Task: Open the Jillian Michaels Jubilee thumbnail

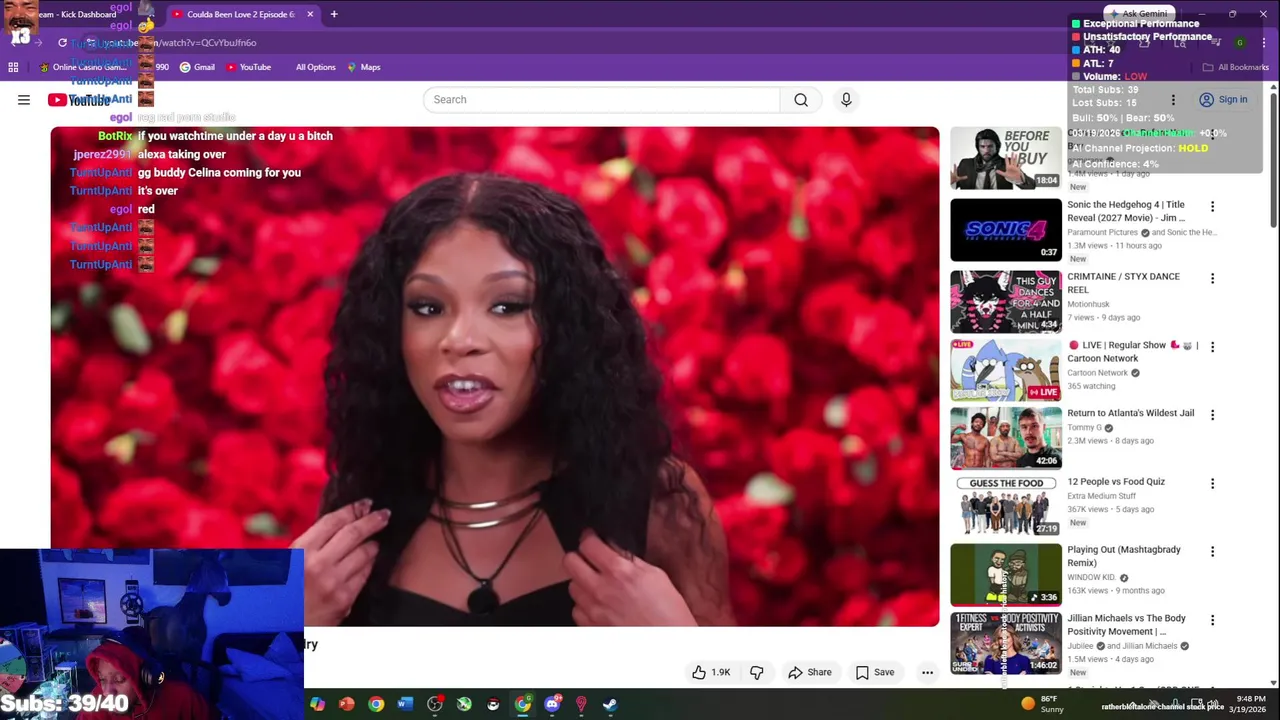Action: click(1006, 643)
